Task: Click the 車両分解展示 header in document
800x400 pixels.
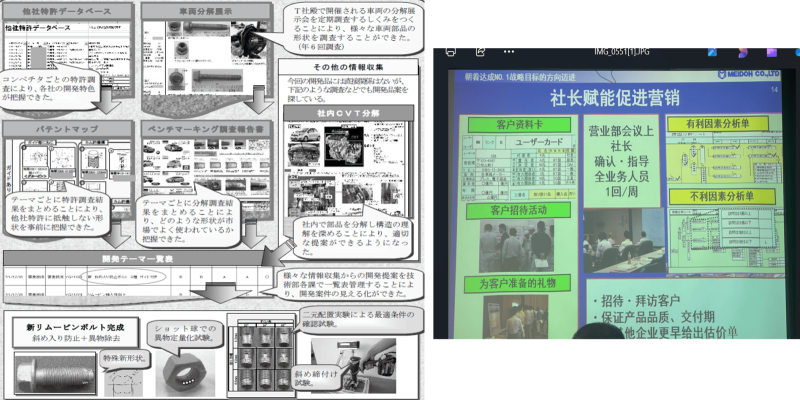Action: click(206, 11)
